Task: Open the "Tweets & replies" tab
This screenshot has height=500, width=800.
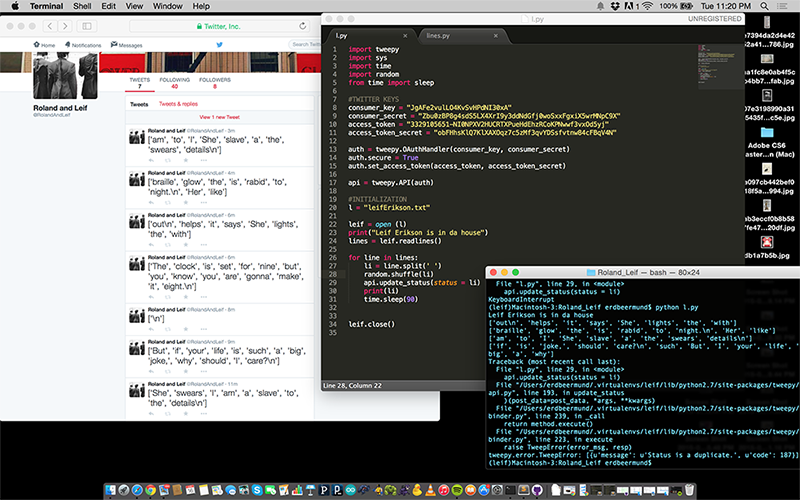Action: click(x=179, y=104)
